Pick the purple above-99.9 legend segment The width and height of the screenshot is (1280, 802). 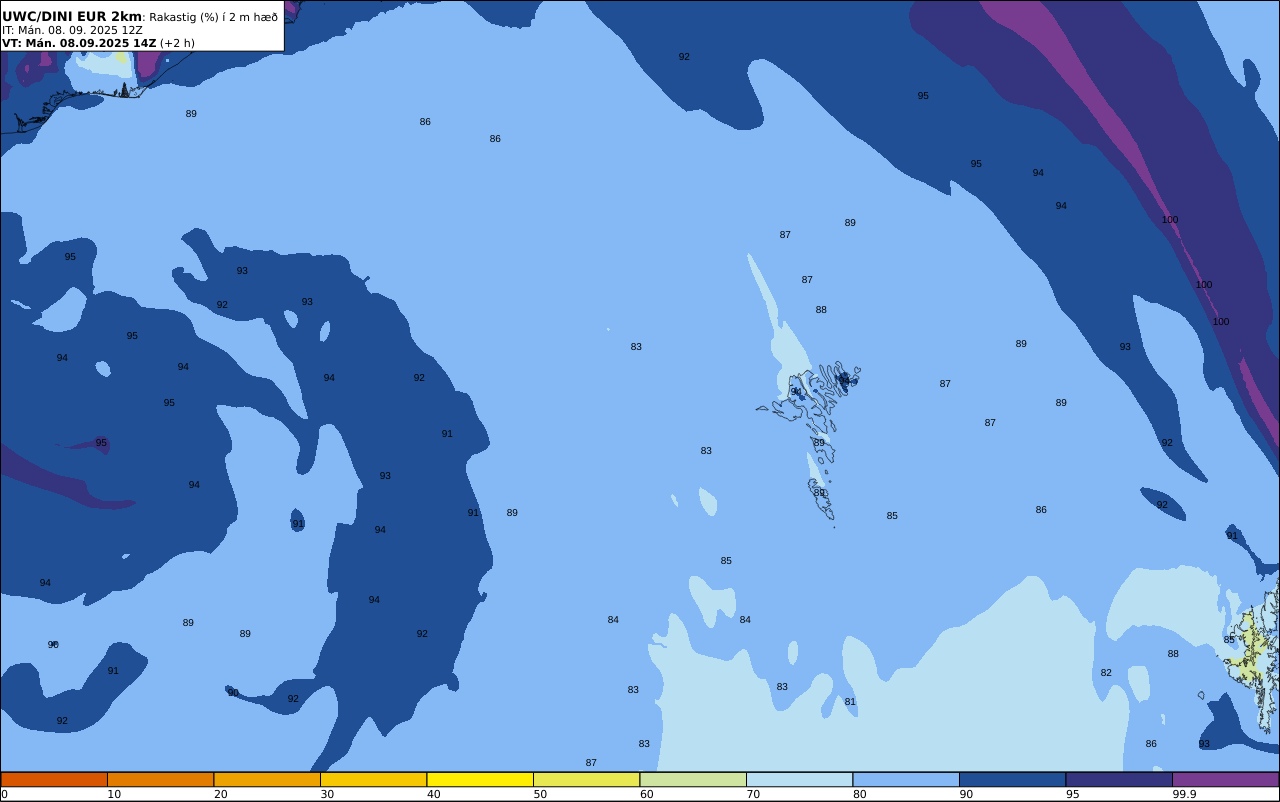pos(1225,779)
